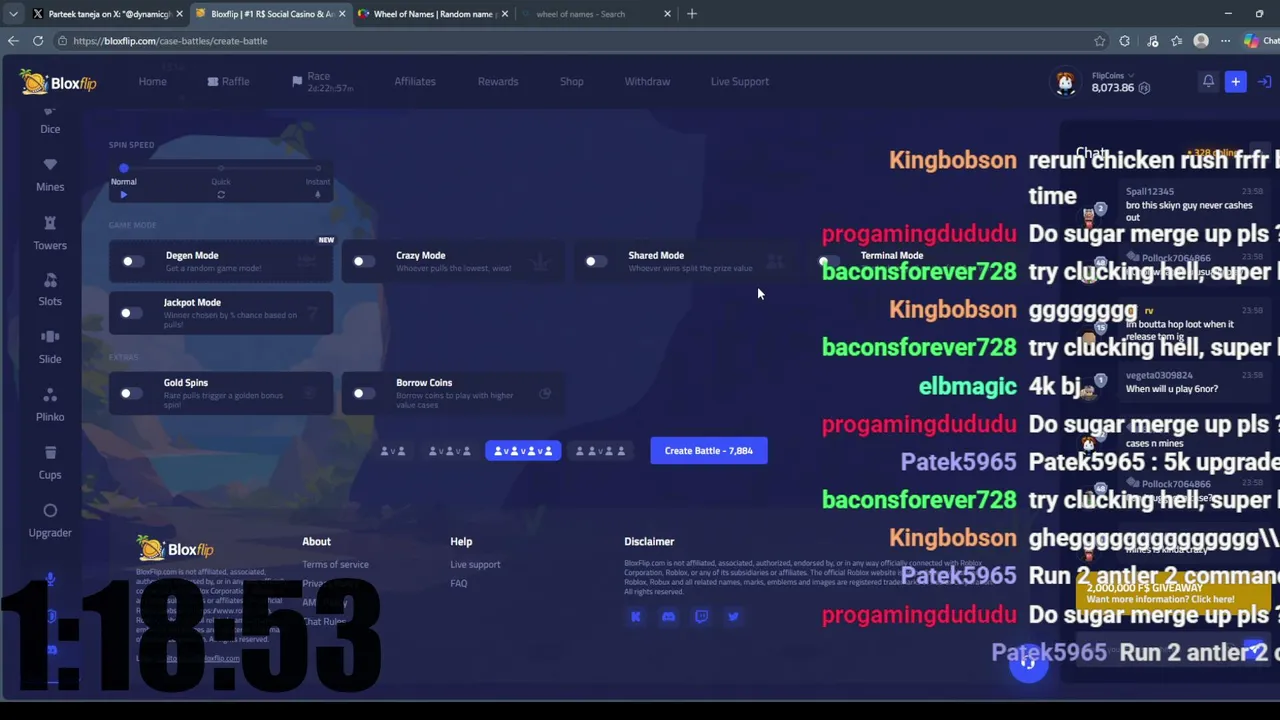Image resolution: width=1280 pixels, height=720 pixels.
Task: Open a new browser tab
Action: 692,14
